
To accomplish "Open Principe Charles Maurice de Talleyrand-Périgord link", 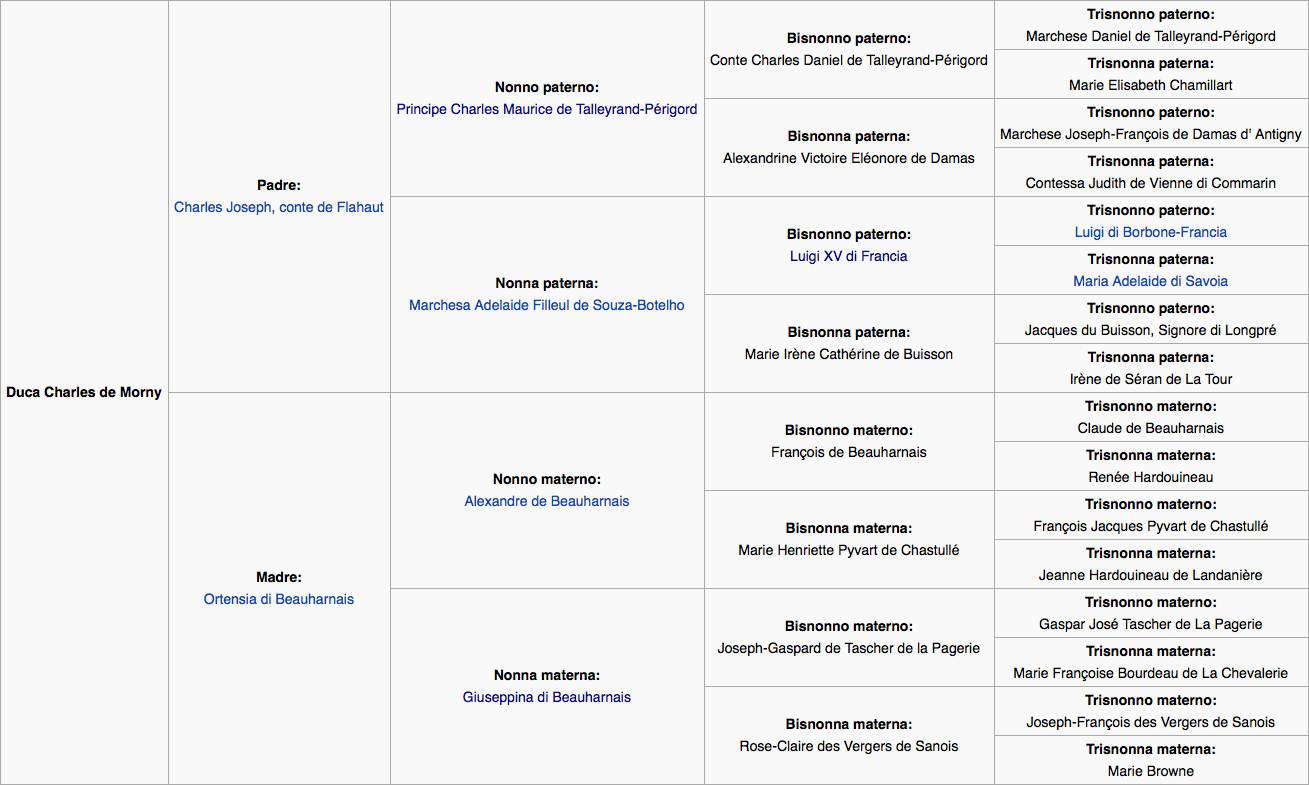I will coord(546,109).
